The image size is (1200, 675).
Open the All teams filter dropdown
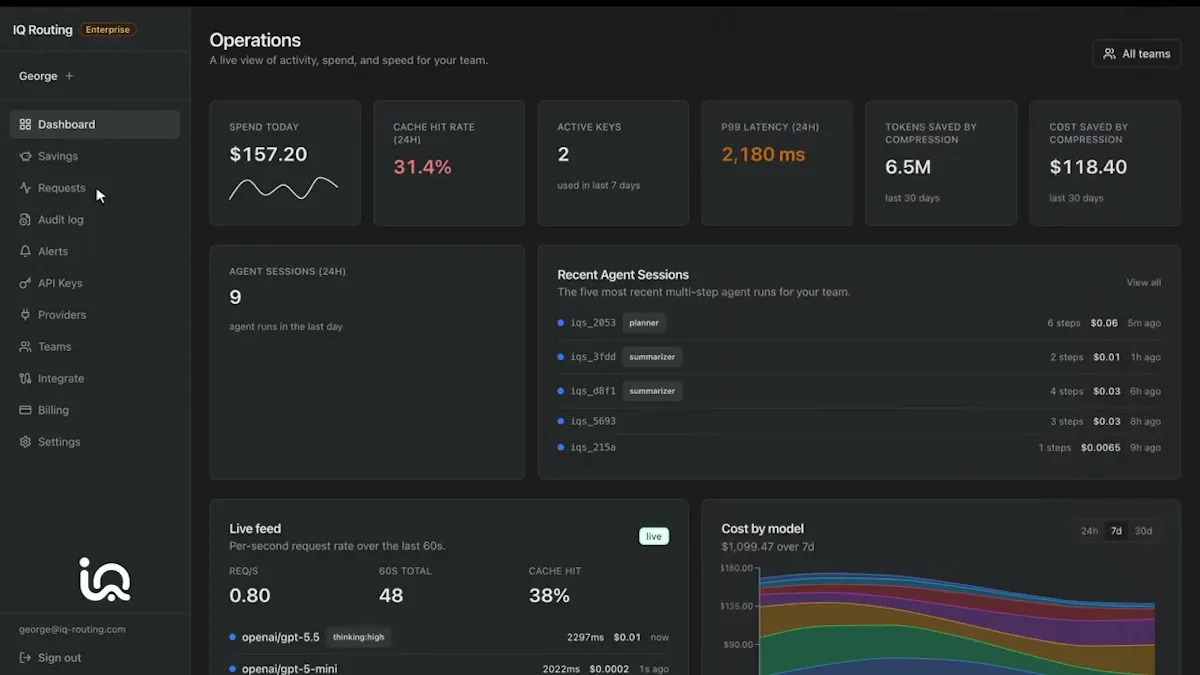point(1137,54)
